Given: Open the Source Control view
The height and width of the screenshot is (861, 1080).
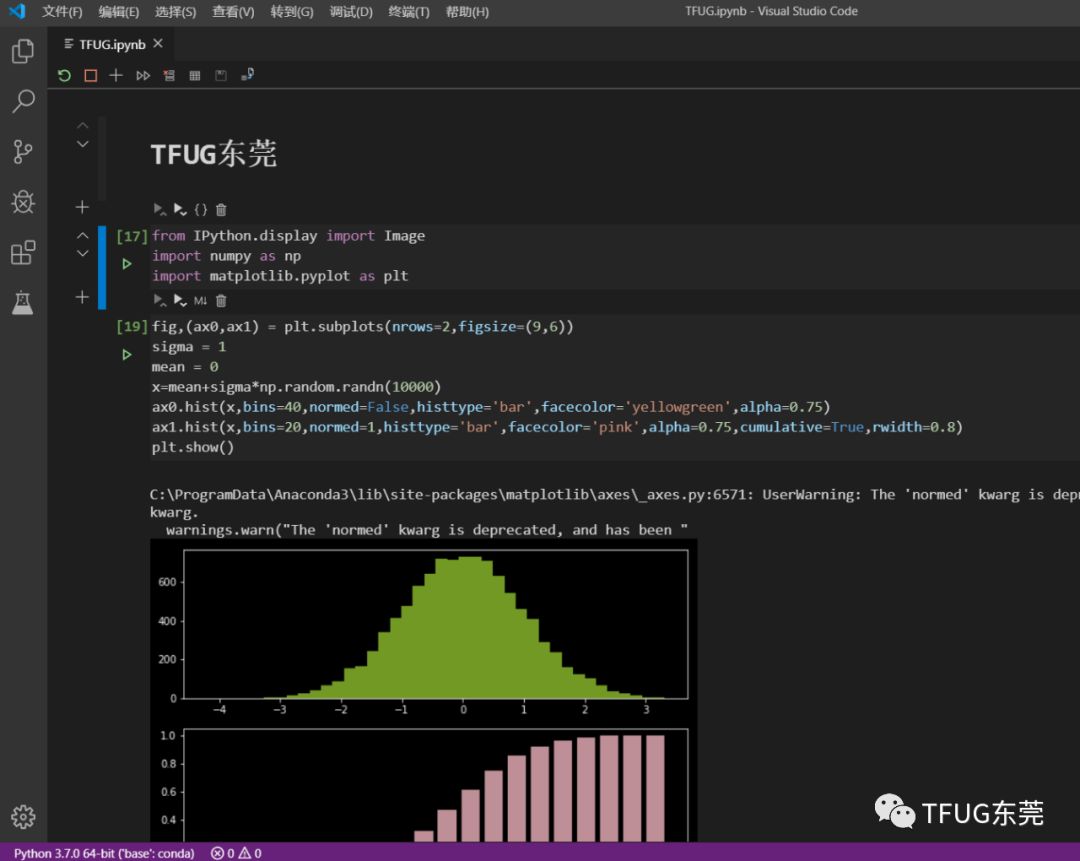Looking at the screenshot, I should click(23, 152).
